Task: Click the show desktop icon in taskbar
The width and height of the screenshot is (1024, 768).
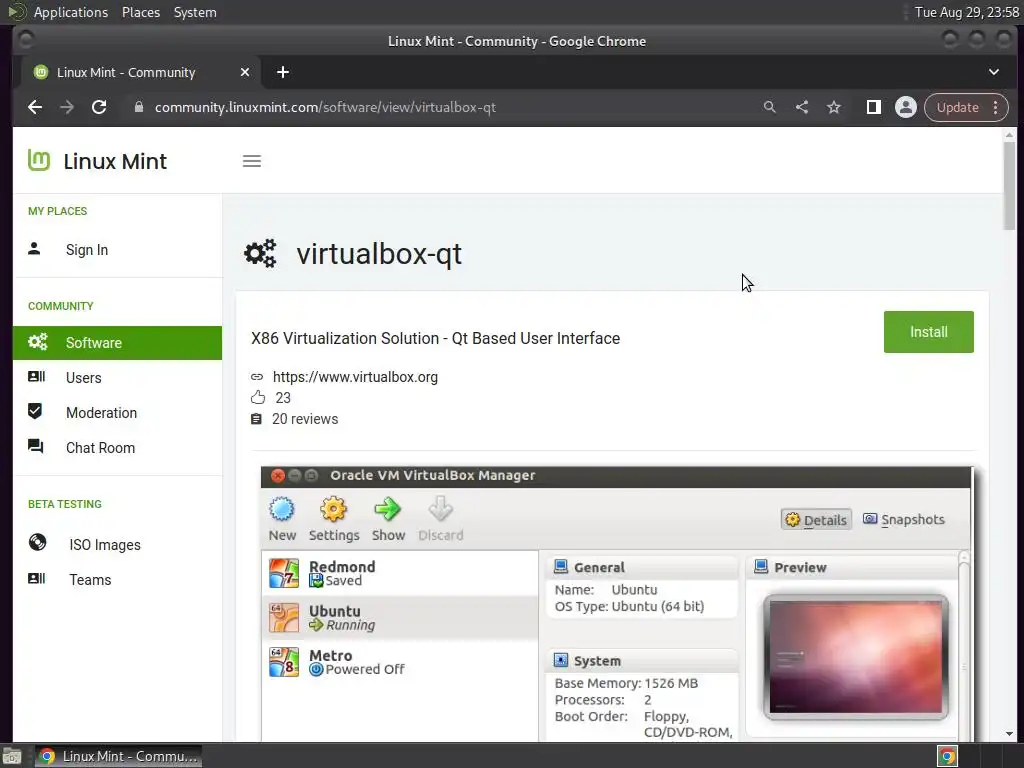Action: 12,756
